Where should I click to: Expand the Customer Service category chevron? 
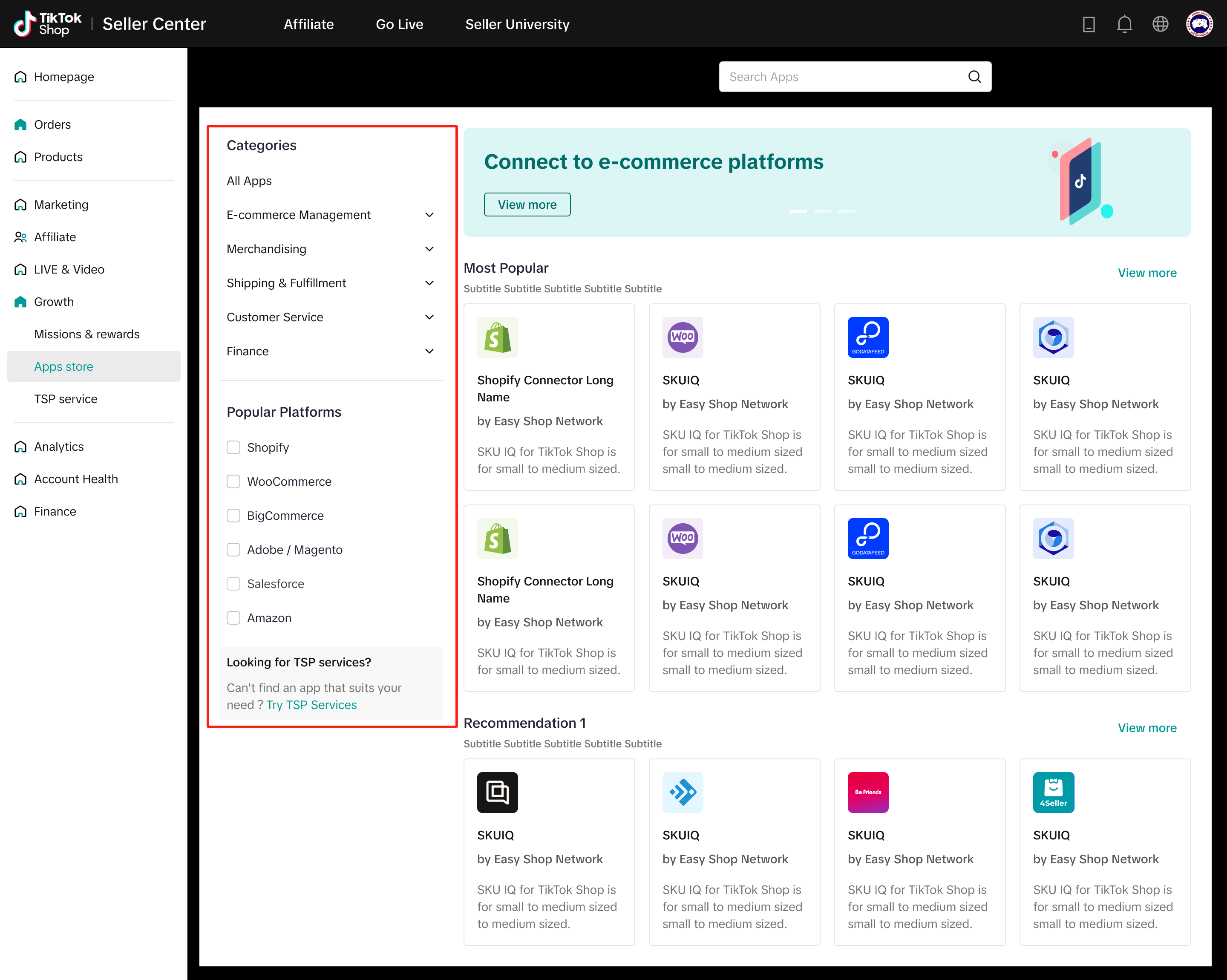click(x=430, y=317)
